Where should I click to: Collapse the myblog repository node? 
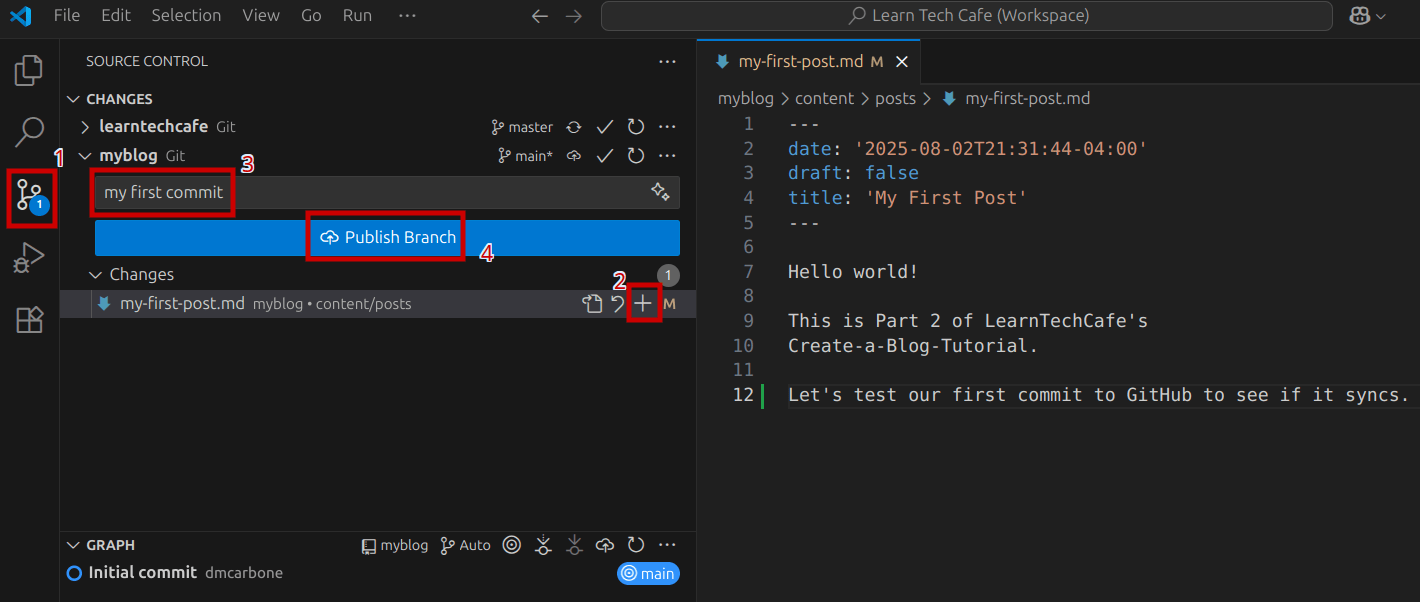tap(85, 156)
